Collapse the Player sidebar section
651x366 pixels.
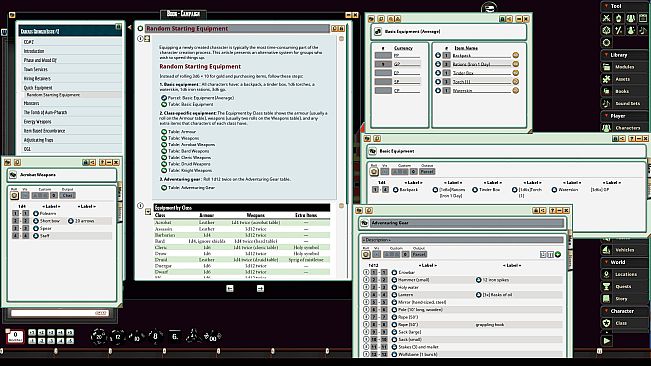point(607,116)
